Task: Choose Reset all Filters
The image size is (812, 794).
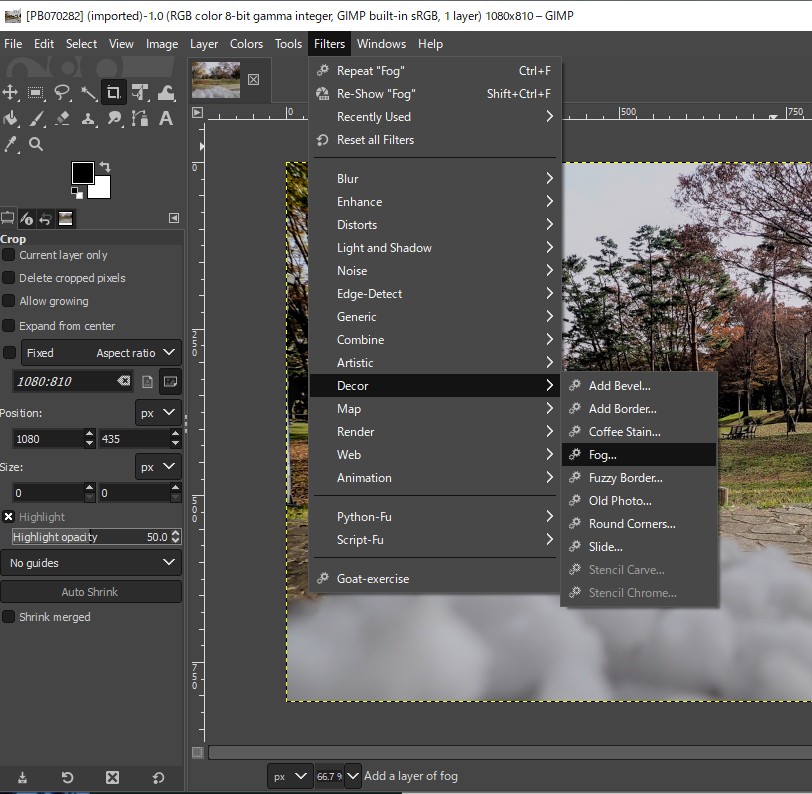Action: pos(435,140)
